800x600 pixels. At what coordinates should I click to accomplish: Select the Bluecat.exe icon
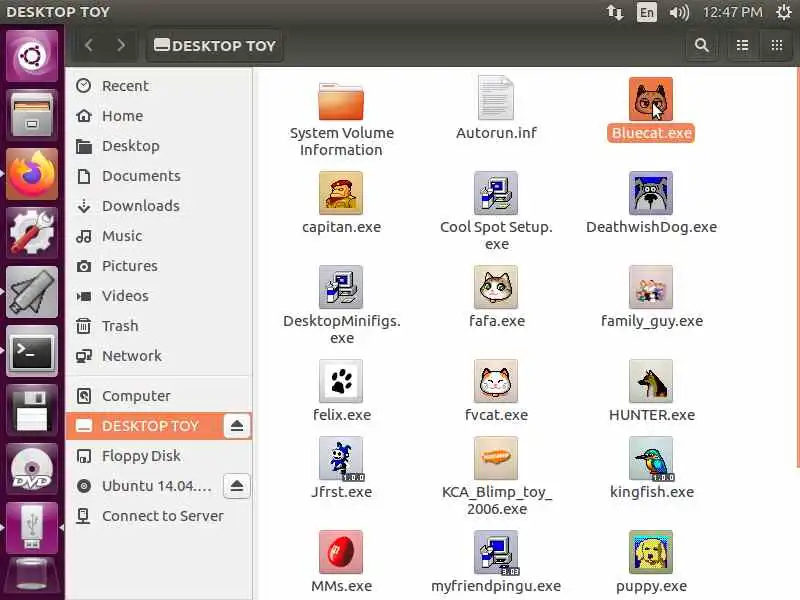click(x=651, y=99)
